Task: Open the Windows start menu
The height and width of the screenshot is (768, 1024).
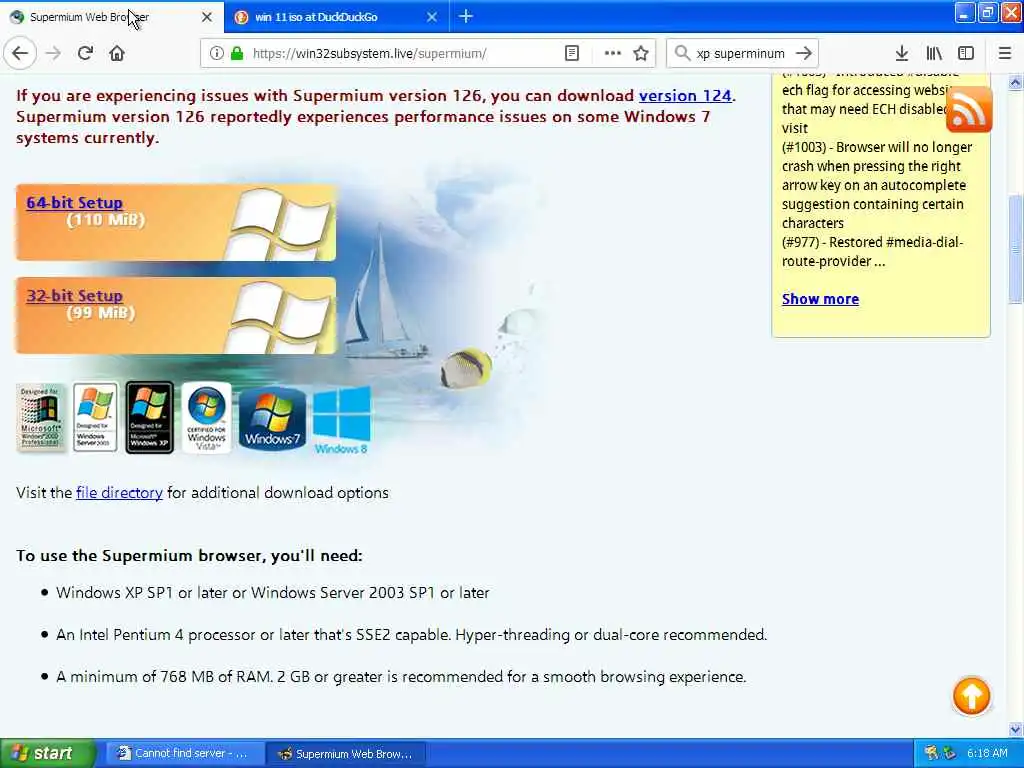Action: [x=46, y=754]
